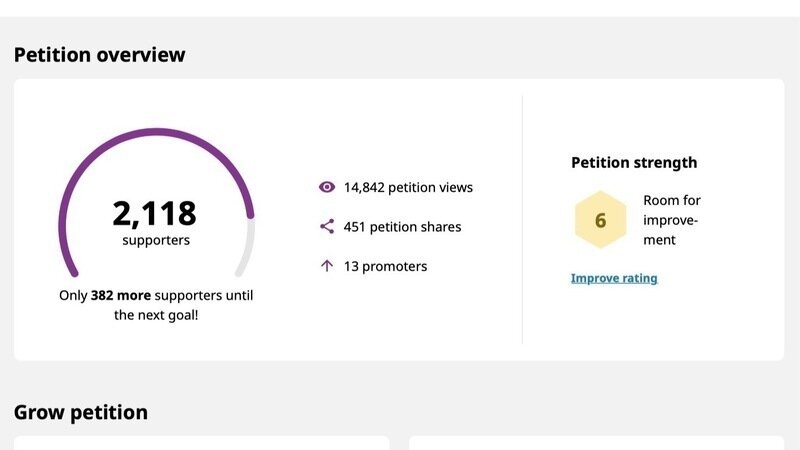This screenshot has width=800, height=450.
Task: Click the Room for improvement label
Action: click(x=672, y=220)
